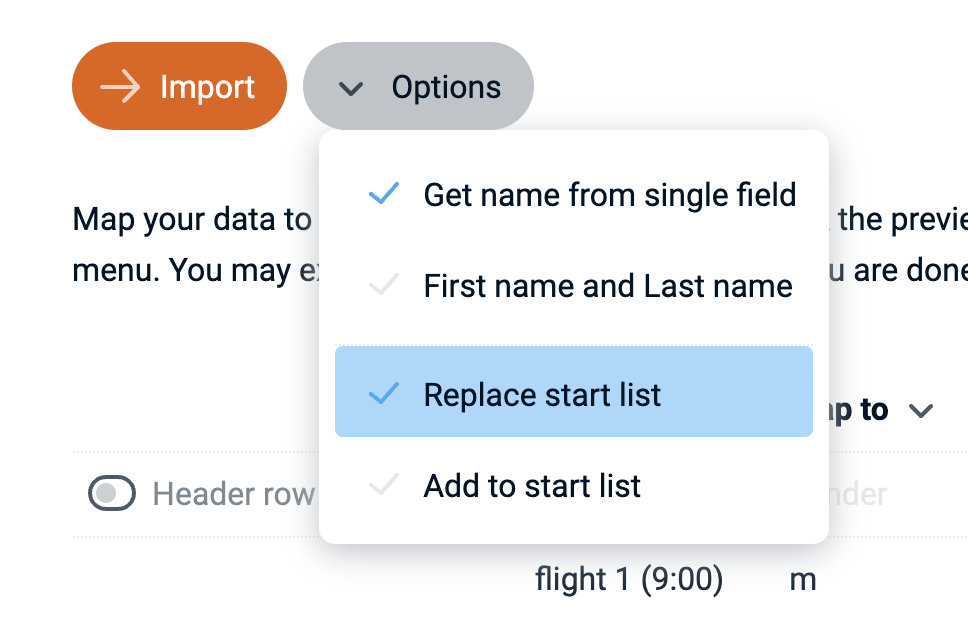Choose First name and Last name option

pyautogui.click(x=607, y=287)
